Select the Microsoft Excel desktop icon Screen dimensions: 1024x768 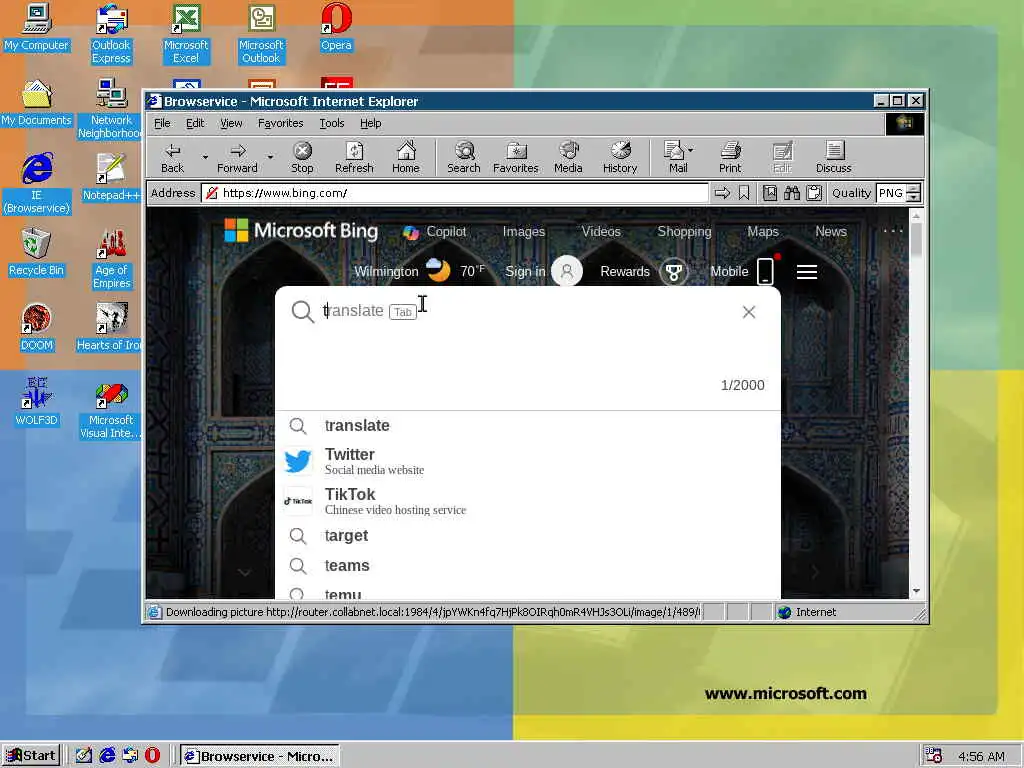186,33
